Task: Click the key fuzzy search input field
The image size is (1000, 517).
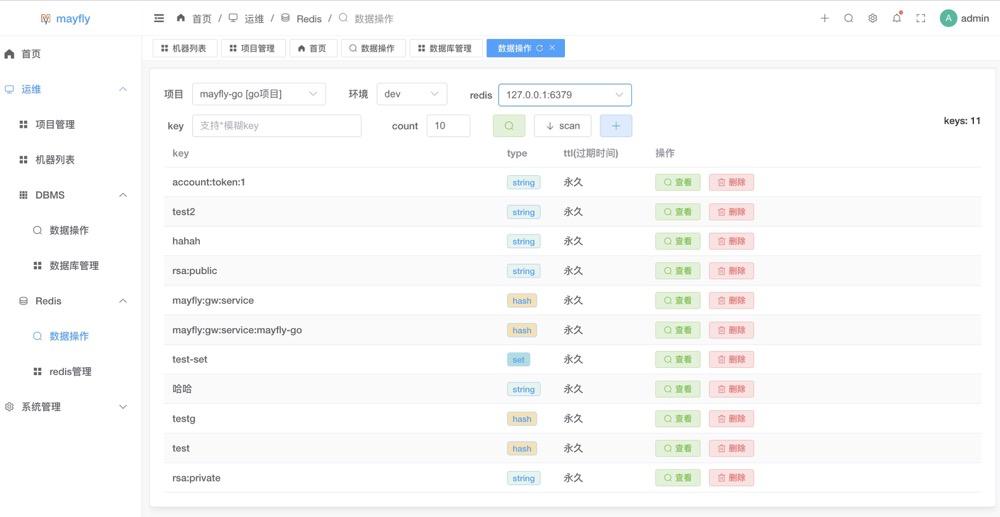Action: coord(276,126)
